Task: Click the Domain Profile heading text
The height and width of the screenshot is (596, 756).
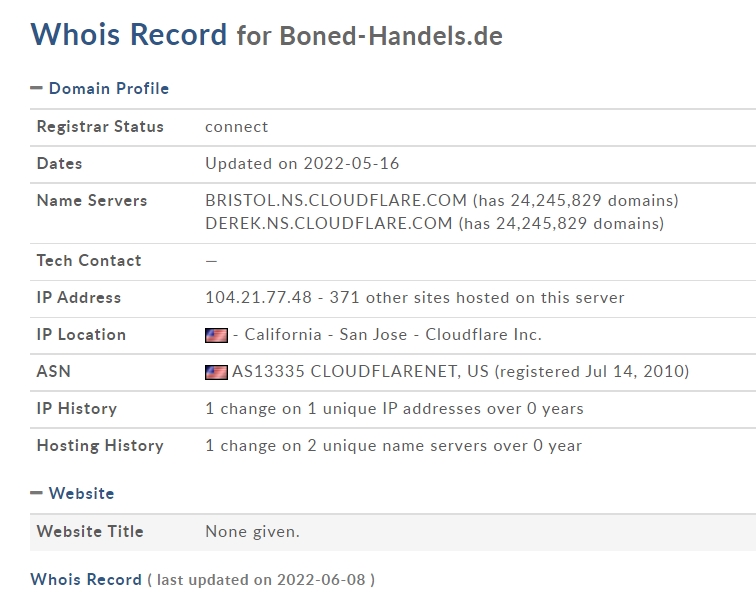Action: (109, 88)
